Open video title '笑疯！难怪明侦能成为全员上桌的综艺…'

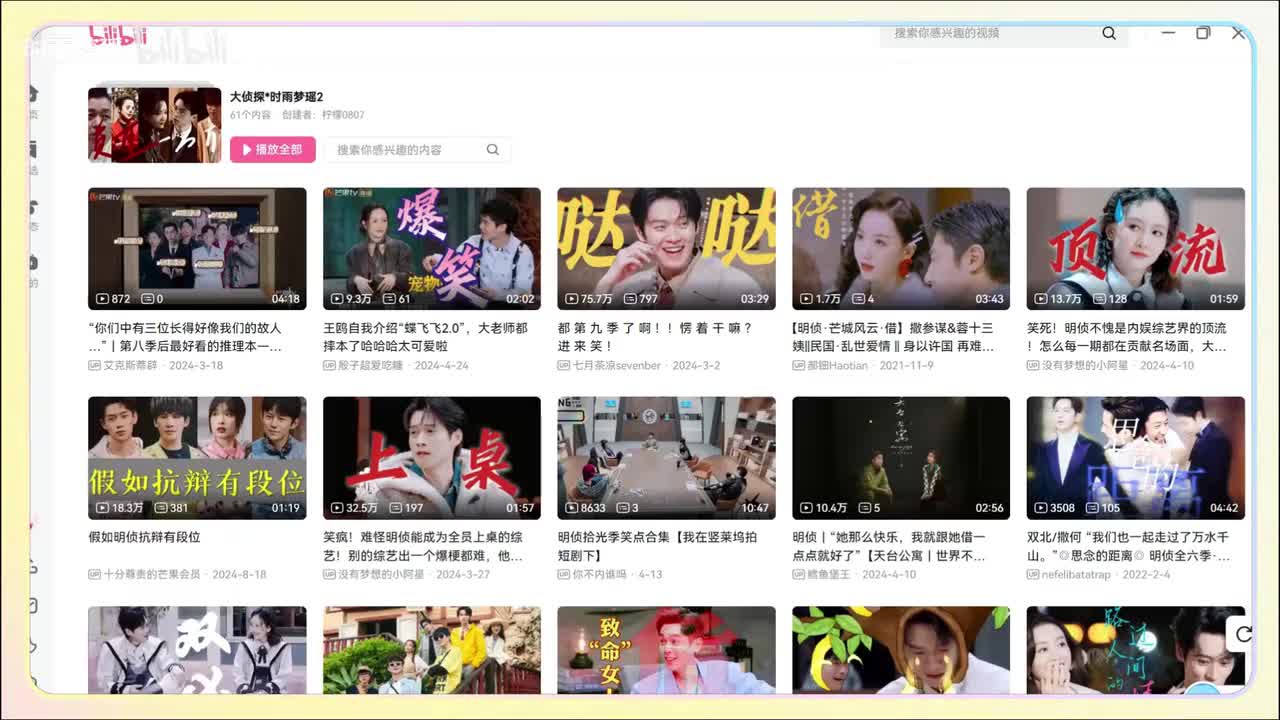tap(423, 546)
